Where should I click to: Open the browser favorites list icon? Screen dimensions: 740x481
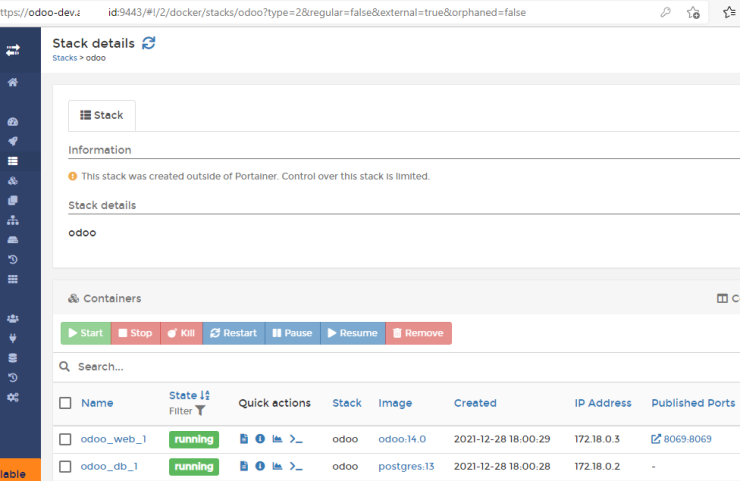coord(730,12)
